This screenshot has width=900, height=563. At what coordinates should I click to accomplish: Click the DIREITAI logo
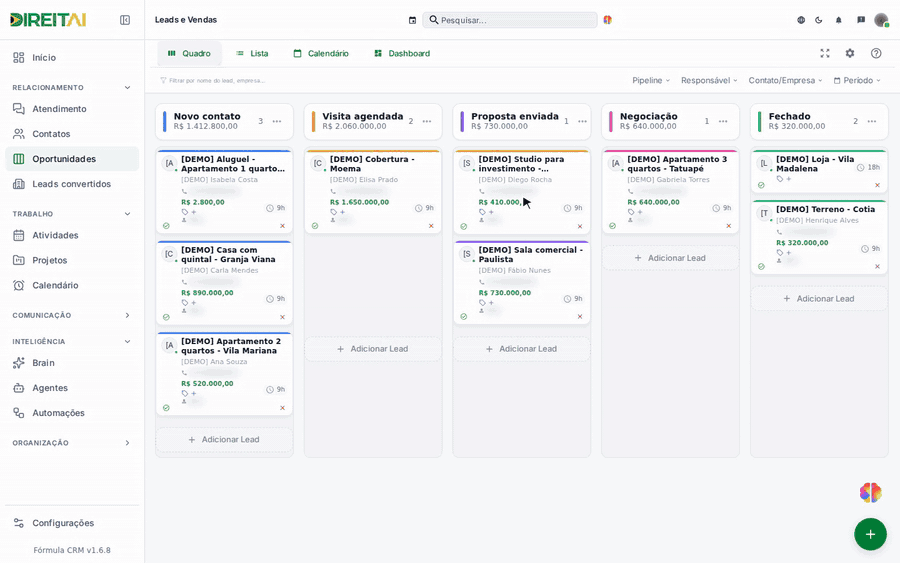48,20
